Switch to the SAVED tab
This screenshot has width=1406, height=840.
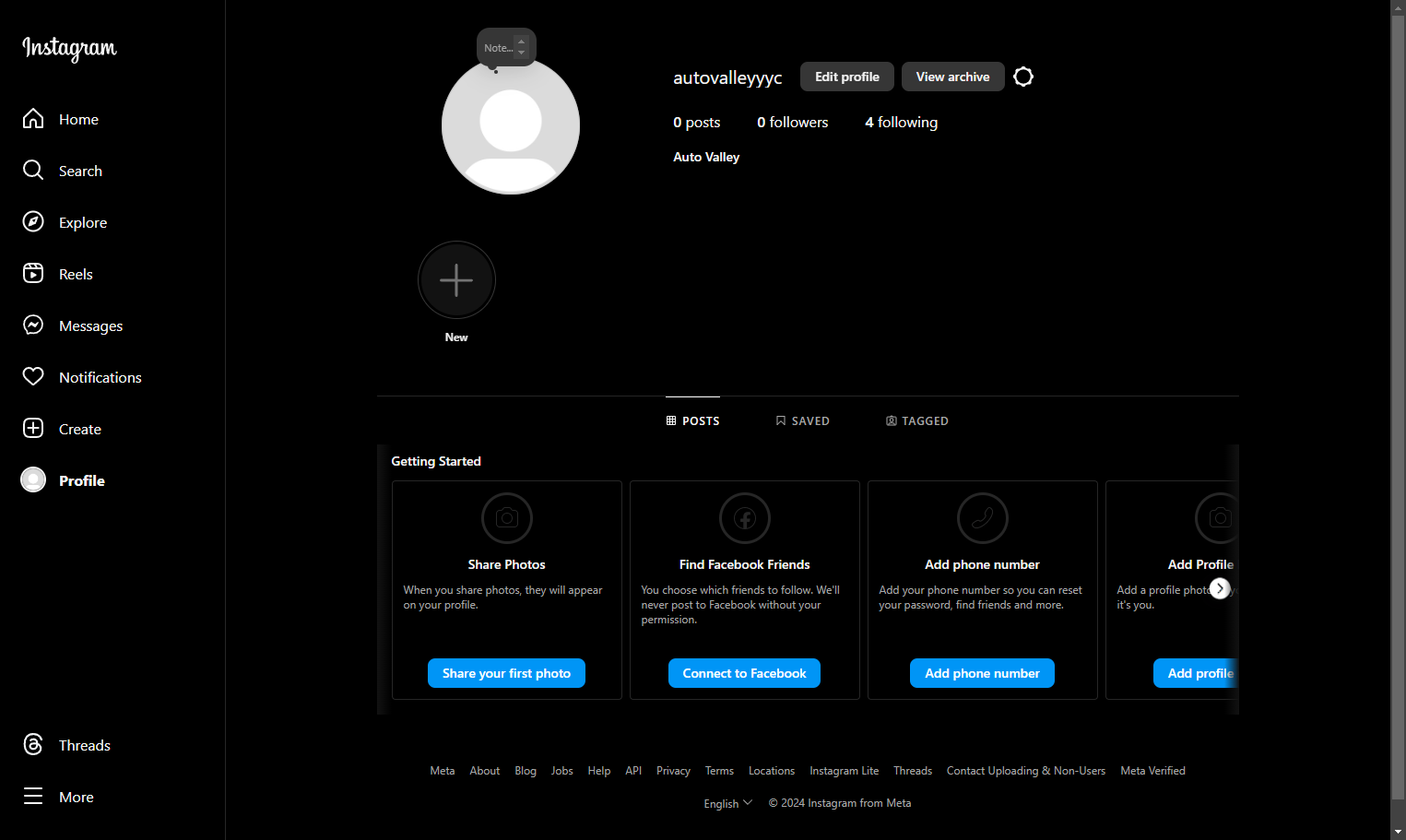(803, 420)
